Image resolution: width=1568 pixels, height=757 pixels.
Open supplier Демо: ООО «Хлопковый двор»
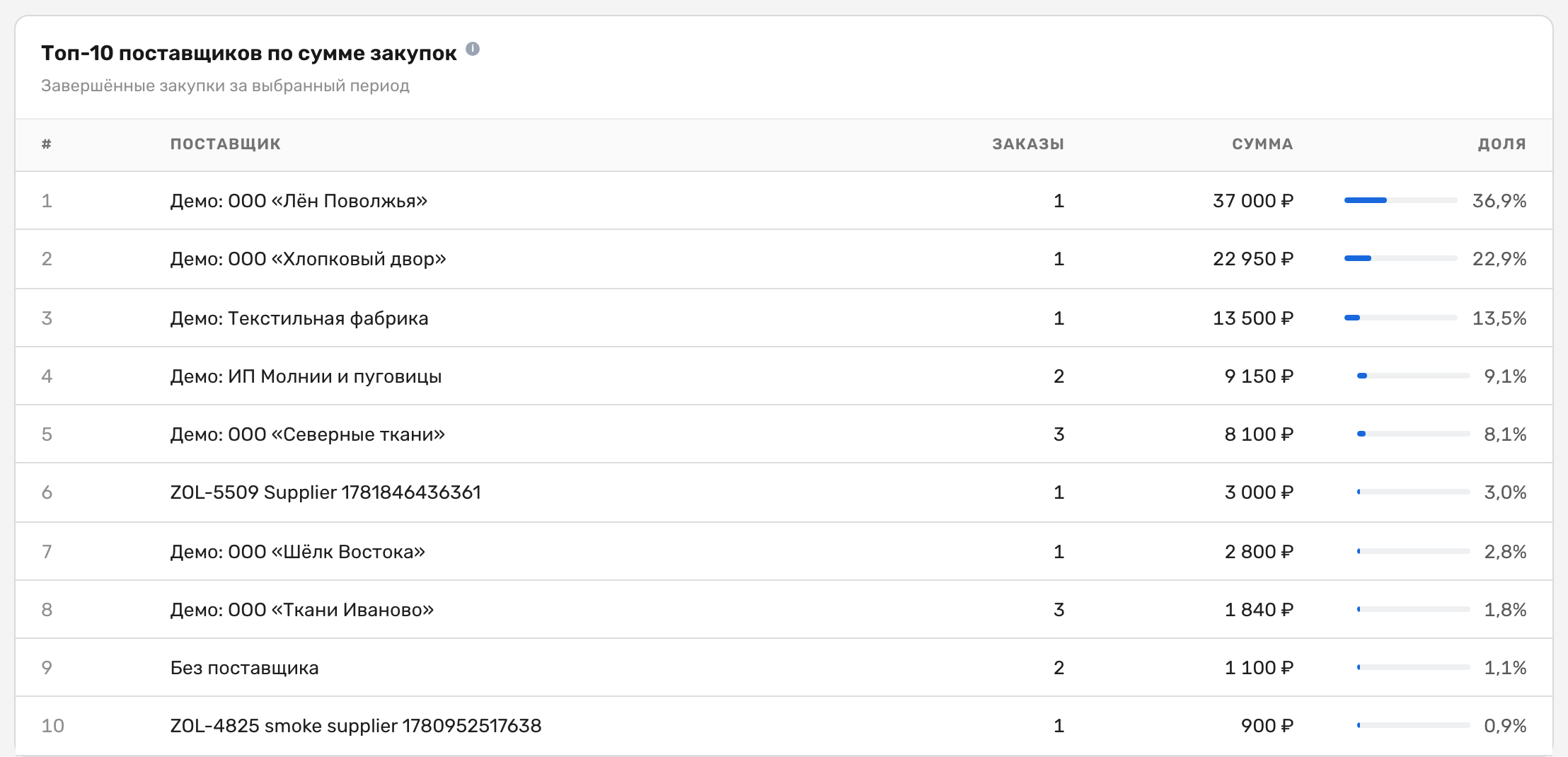[308, 259]
